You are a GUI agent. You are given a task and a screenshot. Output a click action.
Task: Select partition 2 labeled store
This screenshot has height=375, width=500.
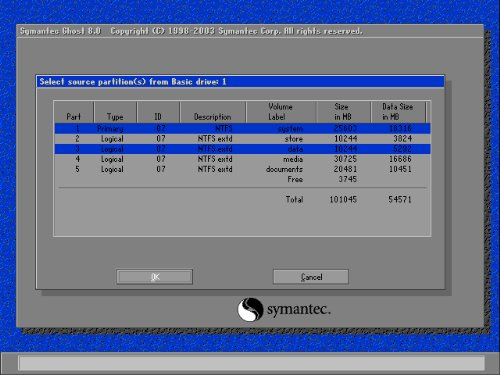242,139
